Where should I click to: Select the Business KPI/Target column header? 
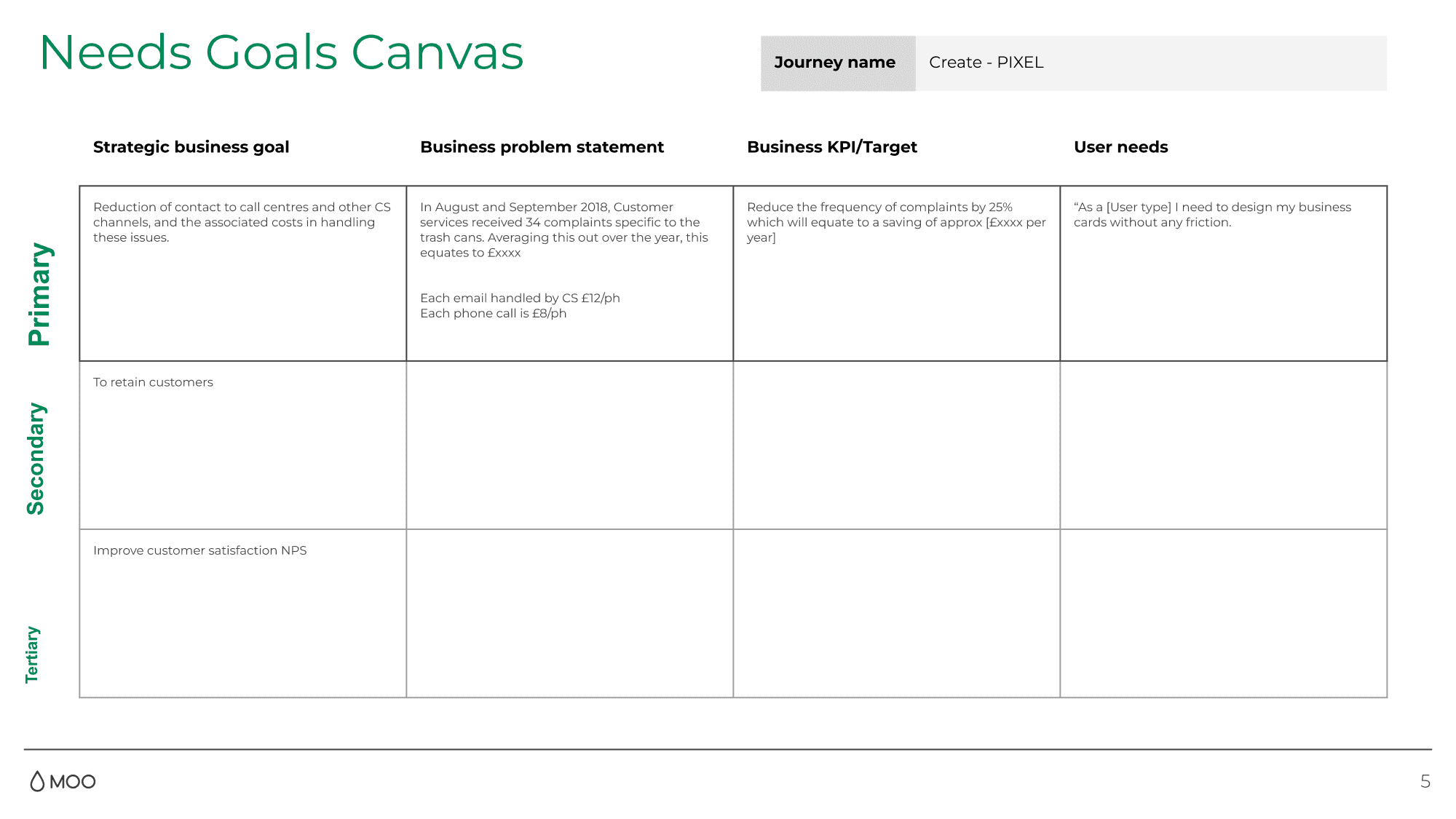tap(831, 146)
